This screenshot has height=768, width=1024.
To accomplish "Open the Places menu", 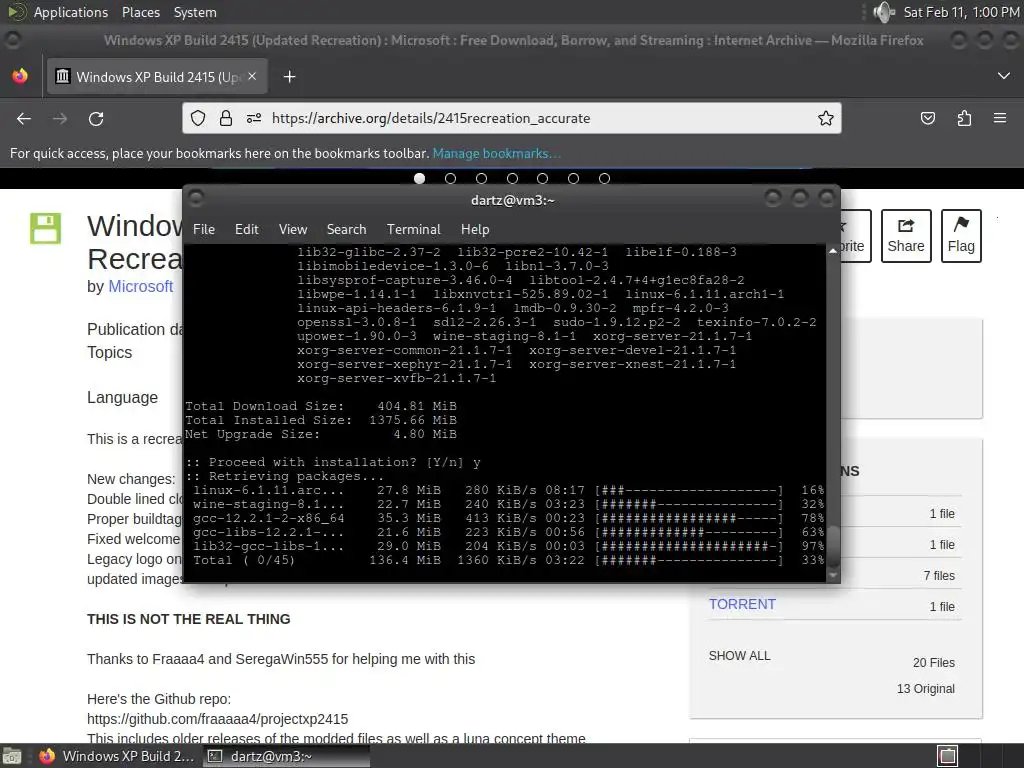I will pos(140,12).
